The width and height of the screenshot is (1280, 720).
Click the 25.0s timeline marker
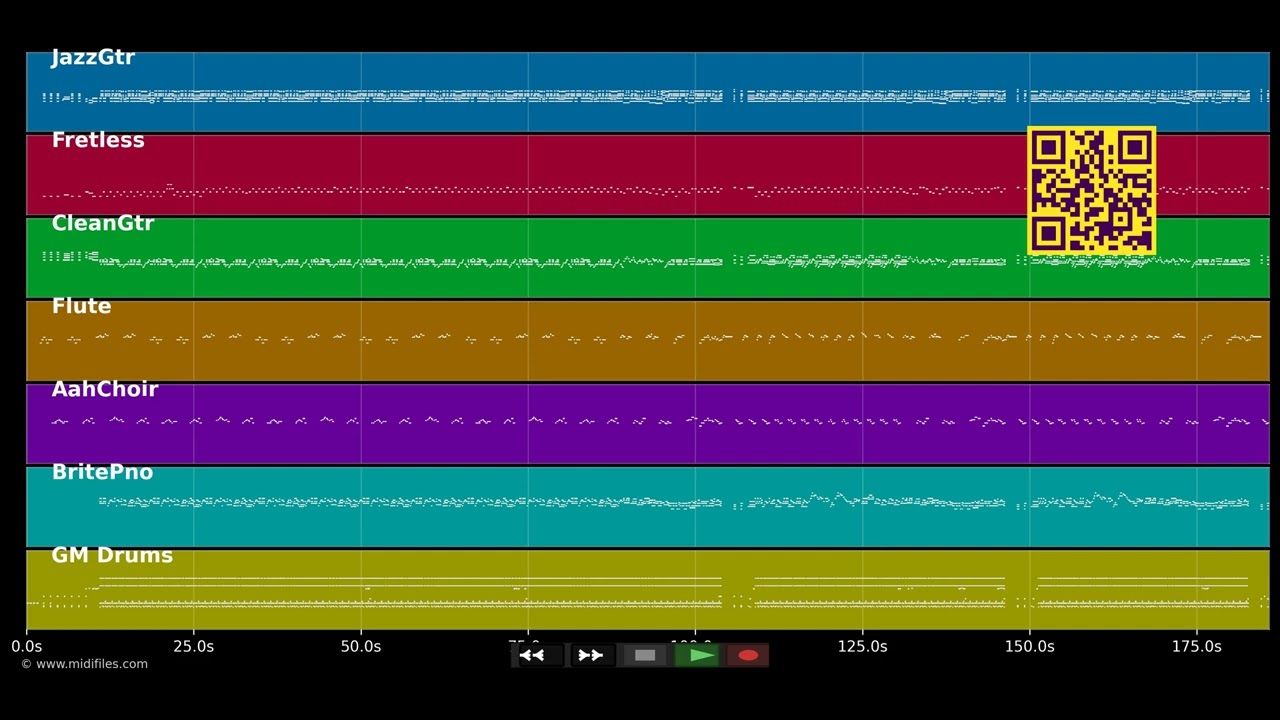[x=193, y=647]
